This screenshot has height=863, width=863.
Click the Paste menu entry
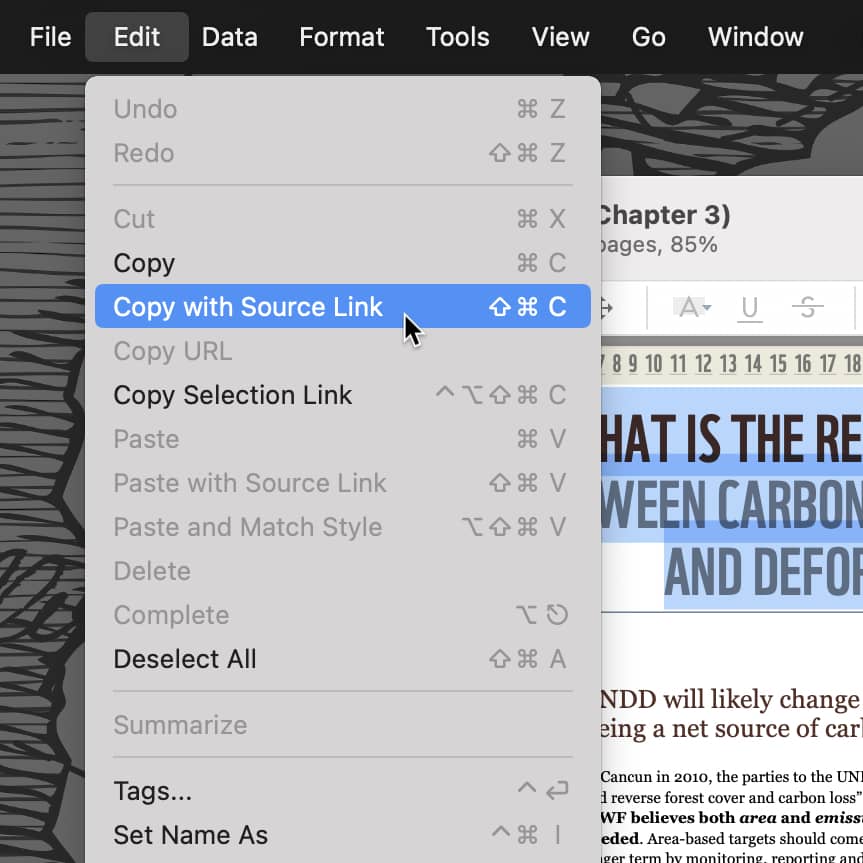point(342,439)
